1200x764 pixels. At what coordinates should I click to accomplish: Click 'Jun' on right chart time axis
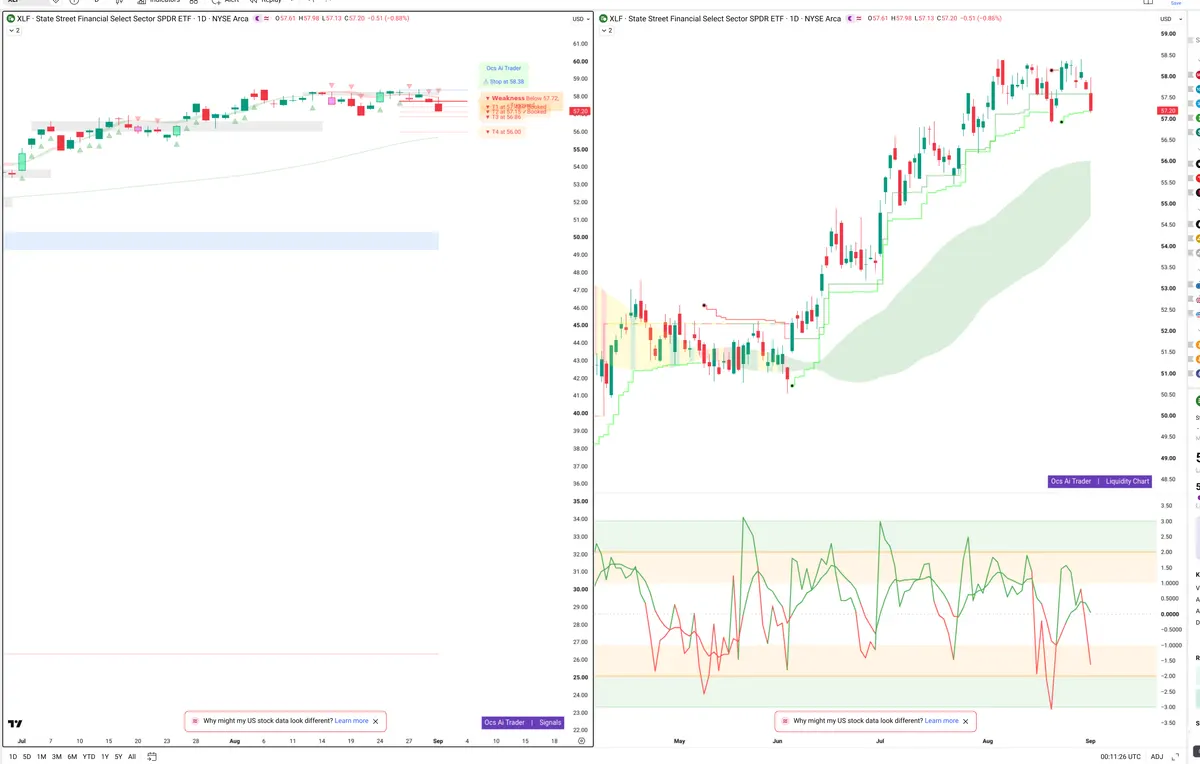pyautogui.click(x=777, y=741)
